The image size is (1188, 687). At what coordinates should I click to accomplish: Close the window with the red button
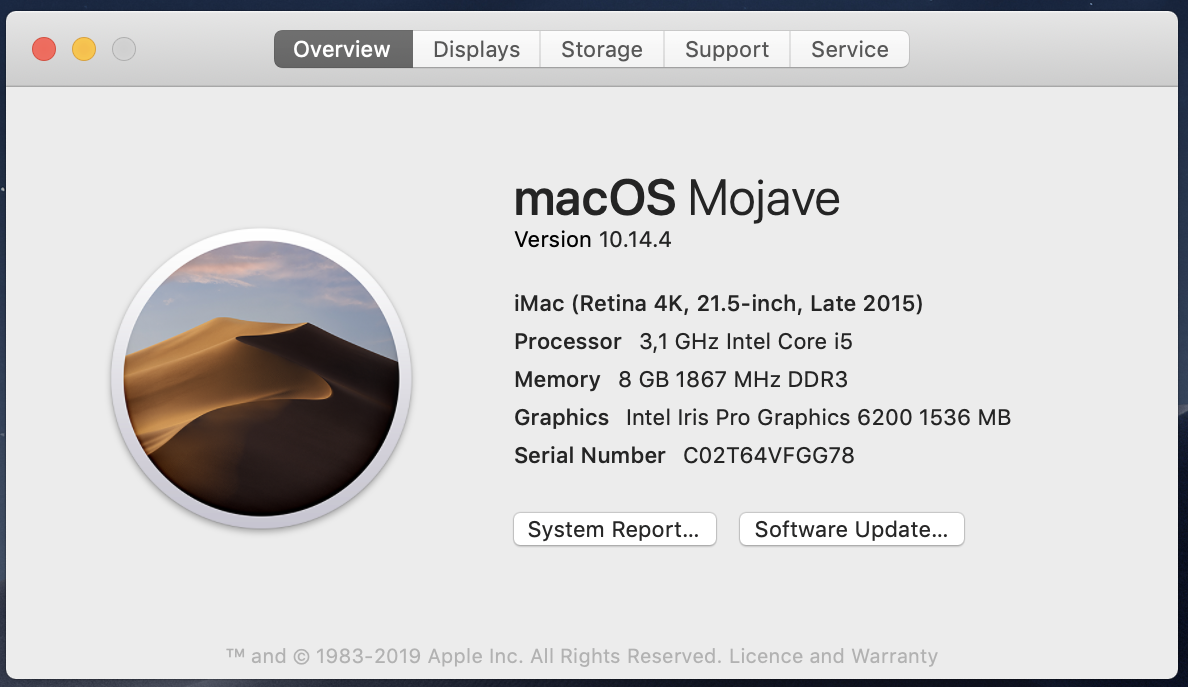(44, 49)
